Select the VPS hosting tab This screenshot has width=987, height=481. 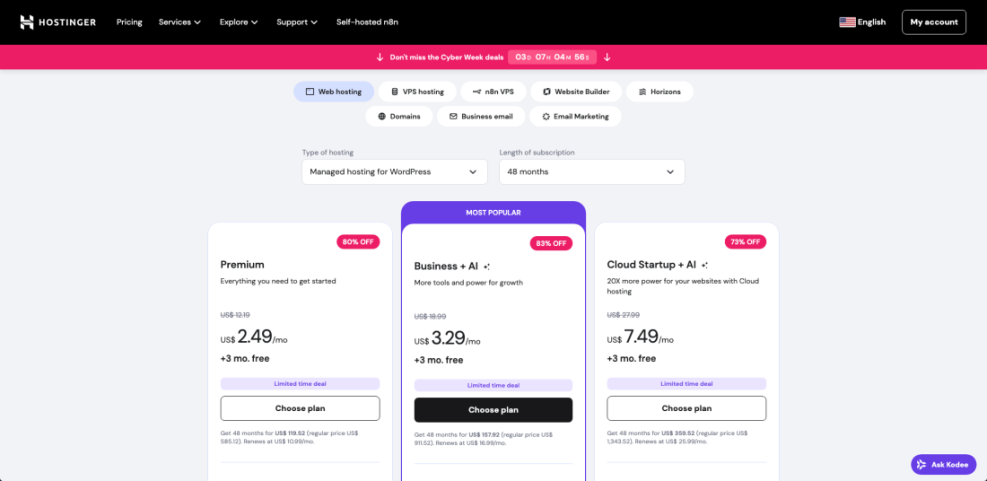click(x=417, y=91)
